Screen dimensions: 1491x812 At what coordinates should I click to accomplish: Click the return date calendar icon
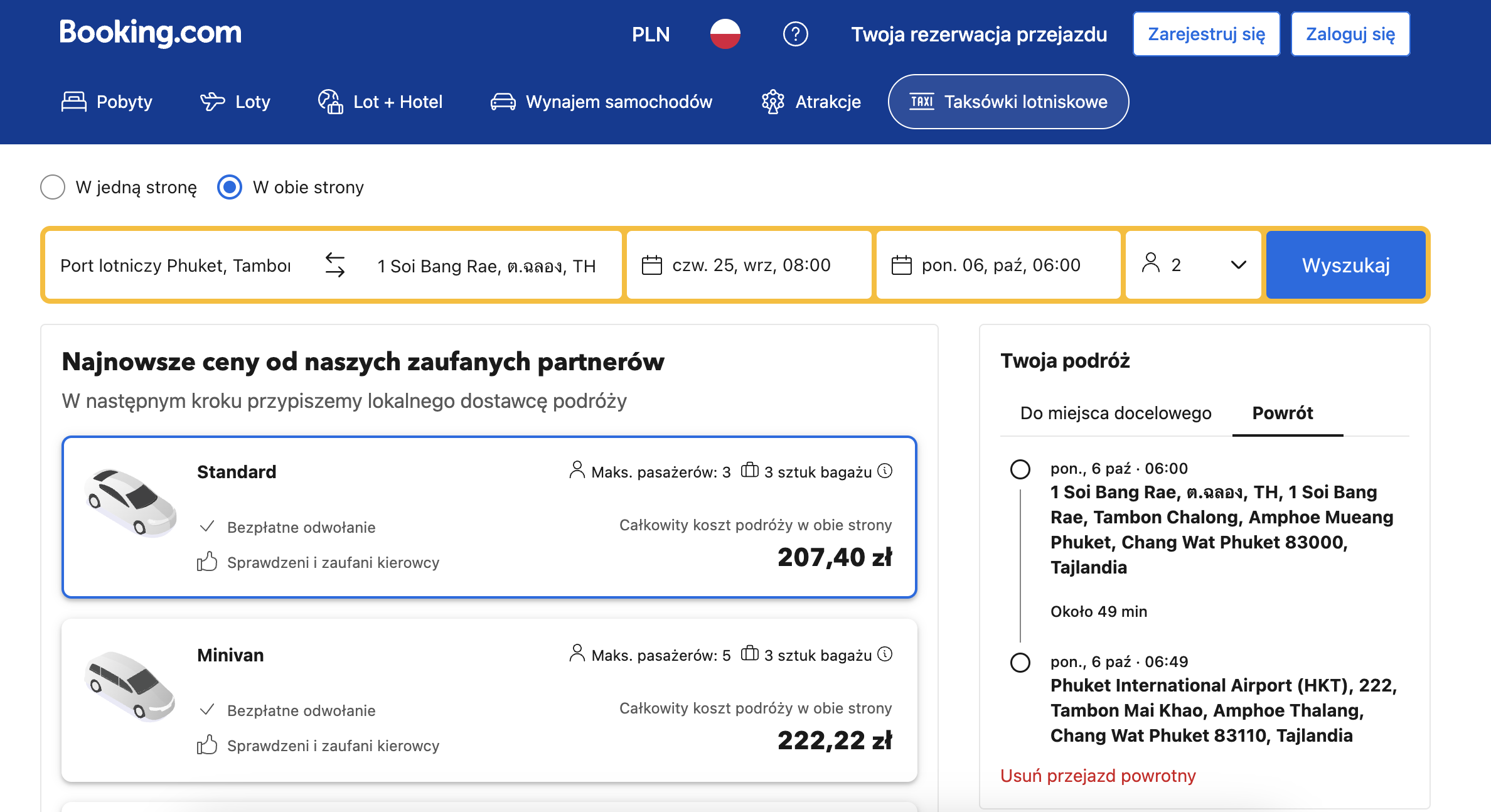click(902, 265)
